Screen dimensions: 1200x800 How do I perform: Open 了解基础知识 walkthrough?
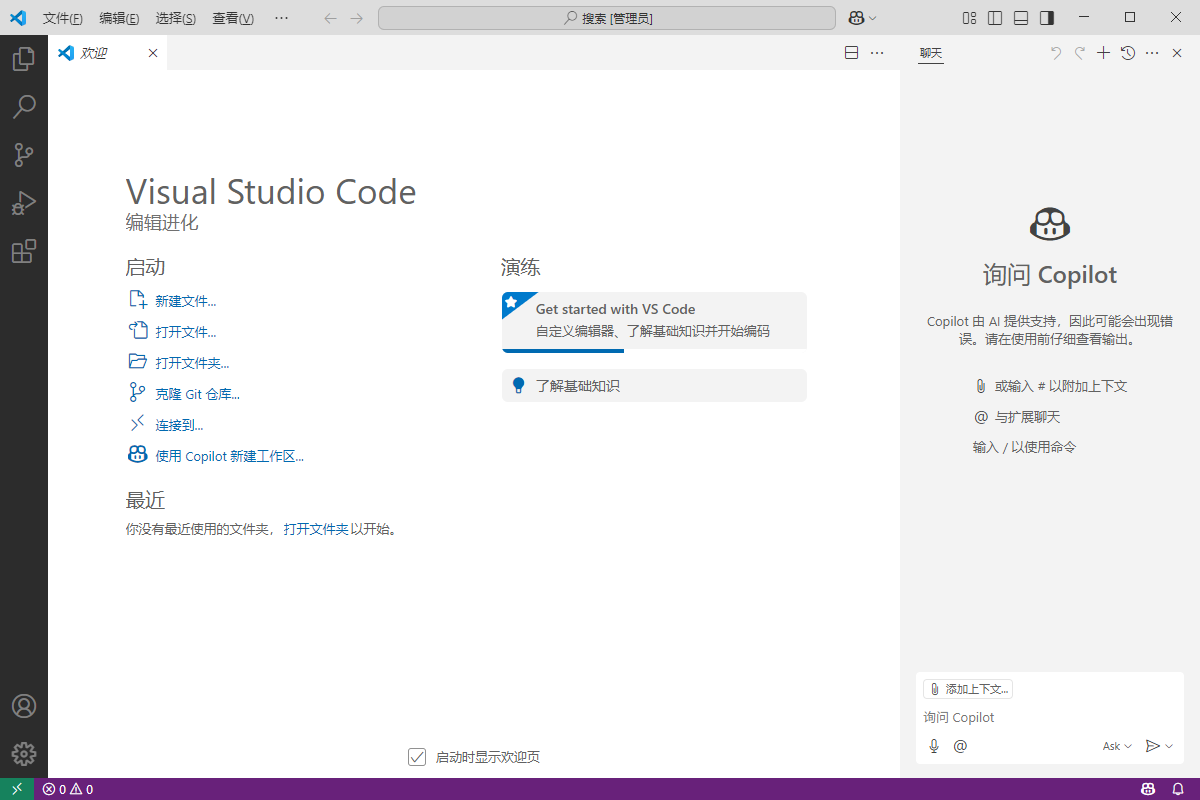tap(654, 385)
